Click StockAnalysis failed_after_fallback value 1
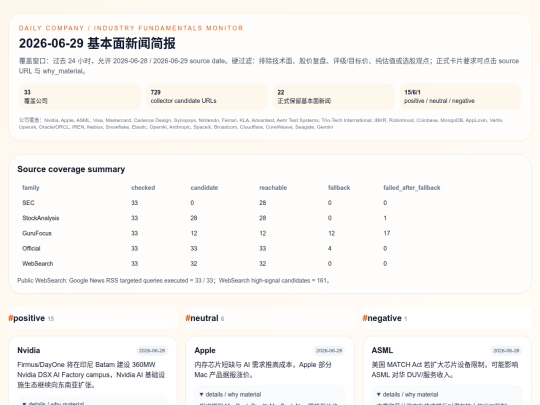Viewport: 540px width, 405px height. [x=385, y=218]
